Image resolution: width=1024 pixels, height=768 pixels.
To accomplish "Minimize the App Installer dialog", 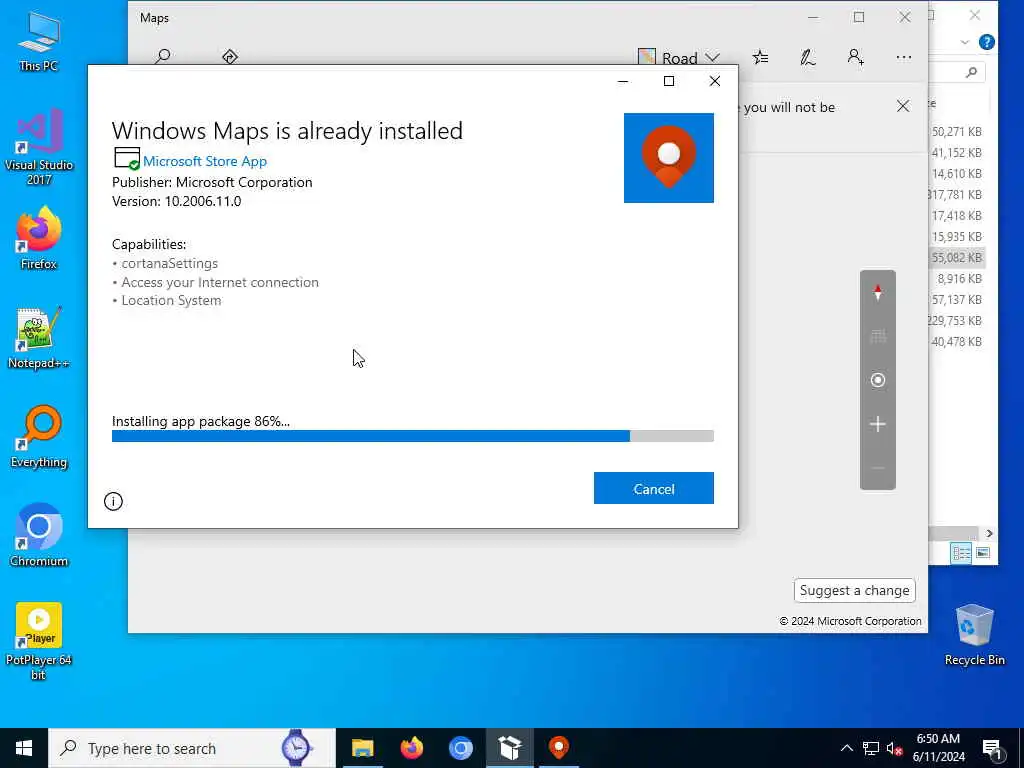I will 623,81.
